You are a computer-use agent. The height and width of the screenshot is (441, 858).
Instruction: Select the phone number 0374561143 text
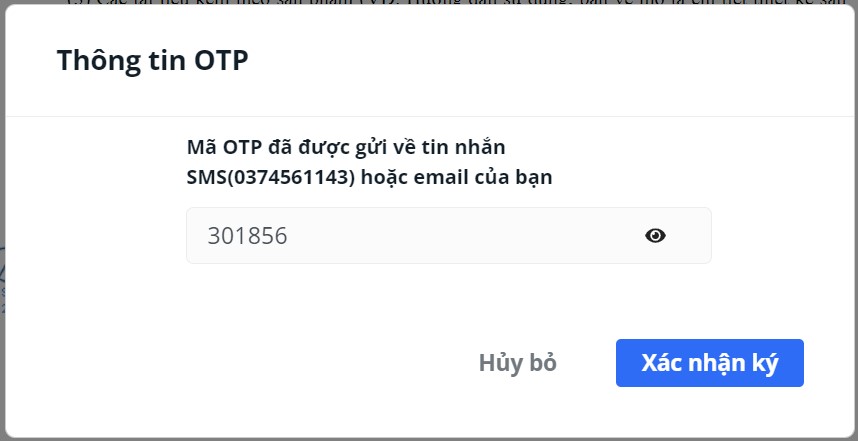[x=291, y=177]
